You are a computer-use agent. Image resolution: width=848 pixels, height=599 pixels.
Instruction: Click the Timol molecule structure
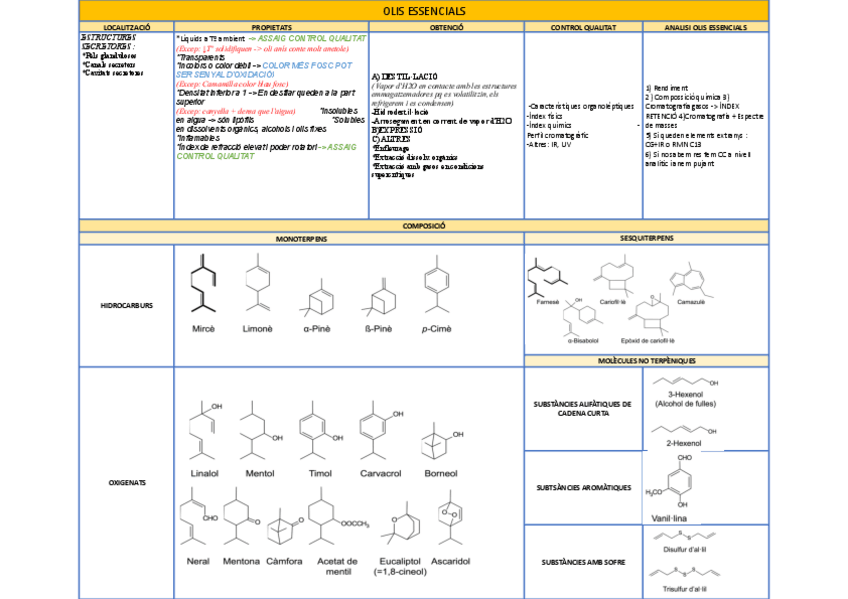(321, 430)
